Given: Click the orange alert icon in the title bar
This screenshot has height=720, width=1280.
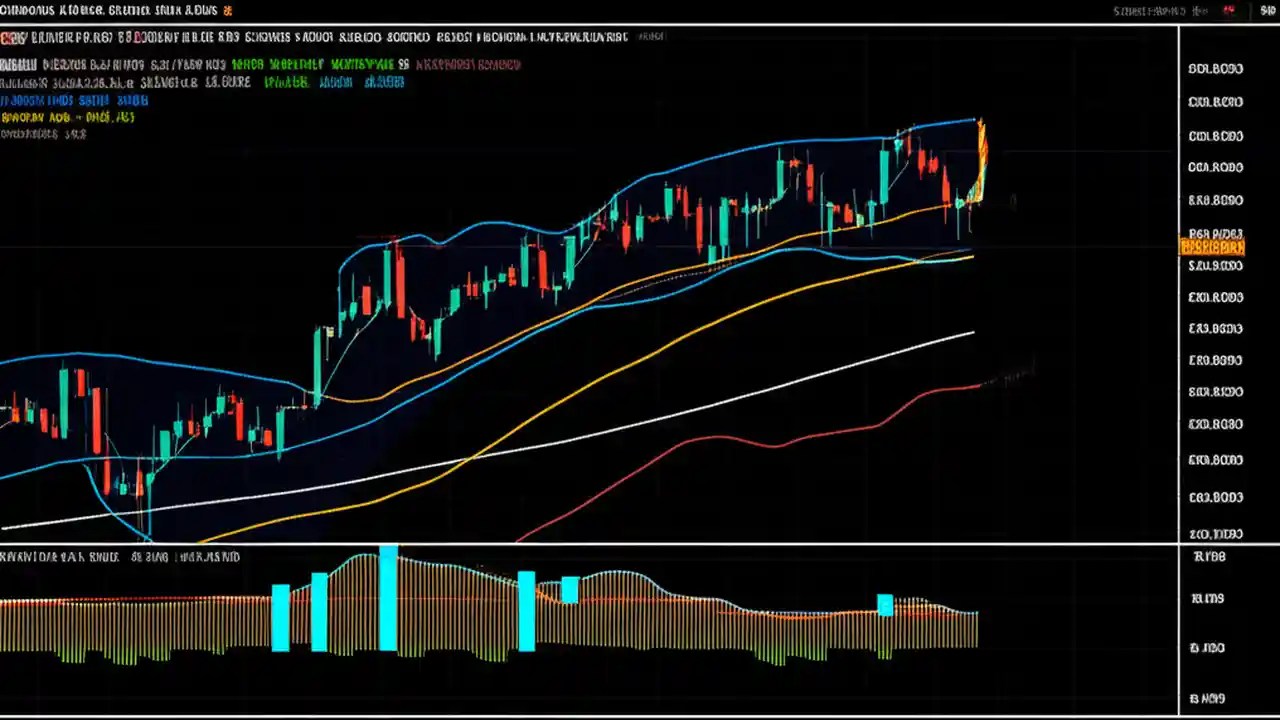Looking at the screenshot, I should click(225, 11).
